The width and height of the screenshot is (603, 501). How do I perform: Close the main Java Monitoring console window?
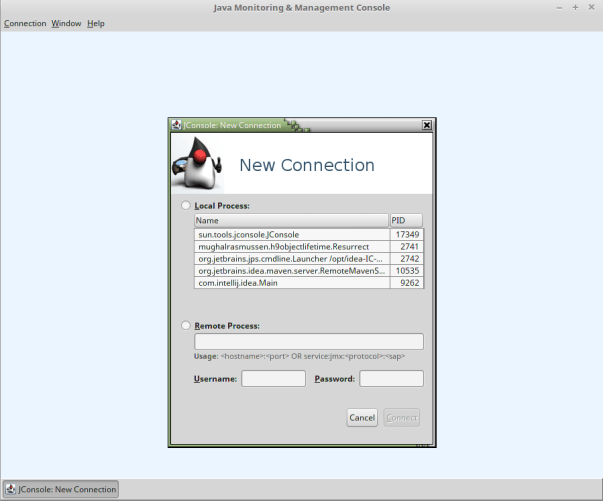pos(592,8)
